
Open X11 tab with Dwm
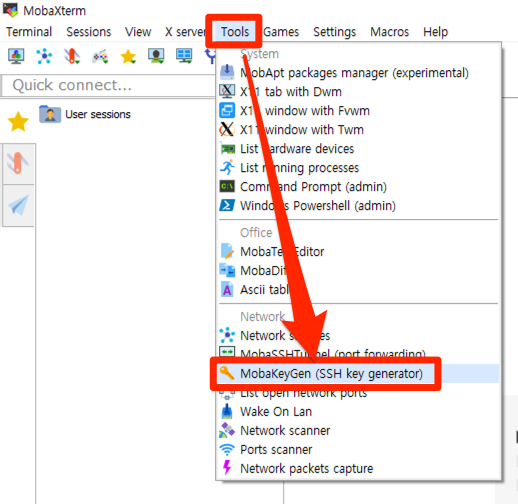(x=358, y=92)
